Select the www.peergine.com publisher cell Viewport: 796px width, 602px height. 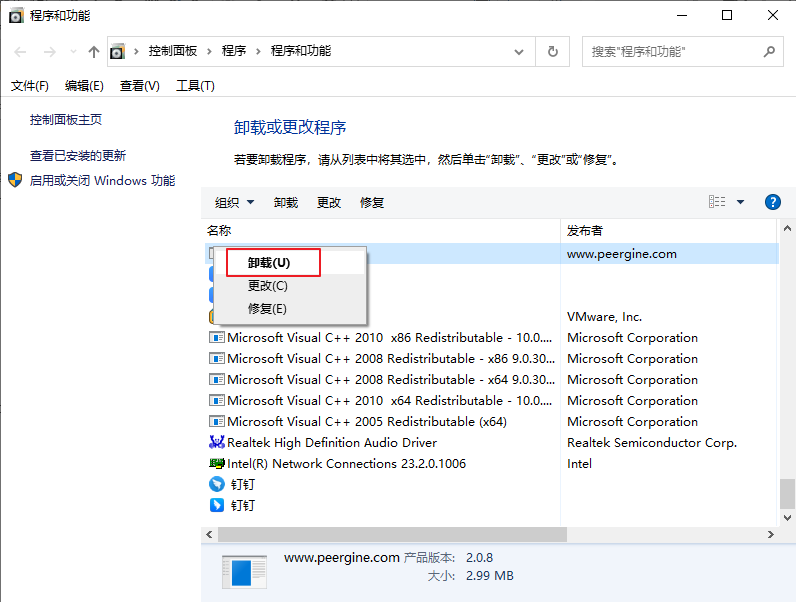(622, 254)
